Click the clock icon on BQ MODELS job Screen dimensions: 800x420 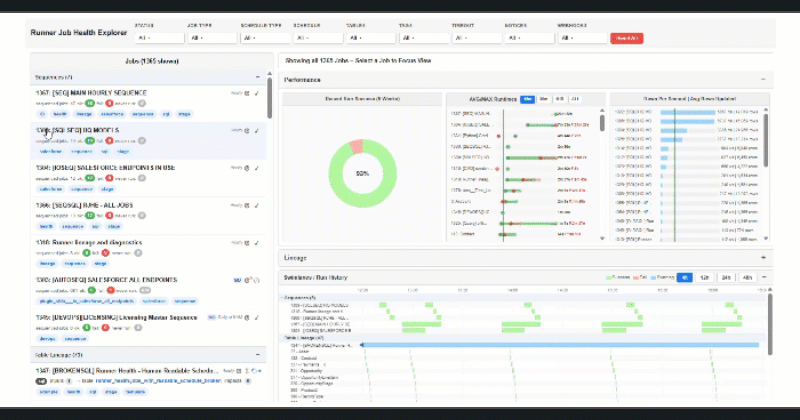click(x=247, y=131)
